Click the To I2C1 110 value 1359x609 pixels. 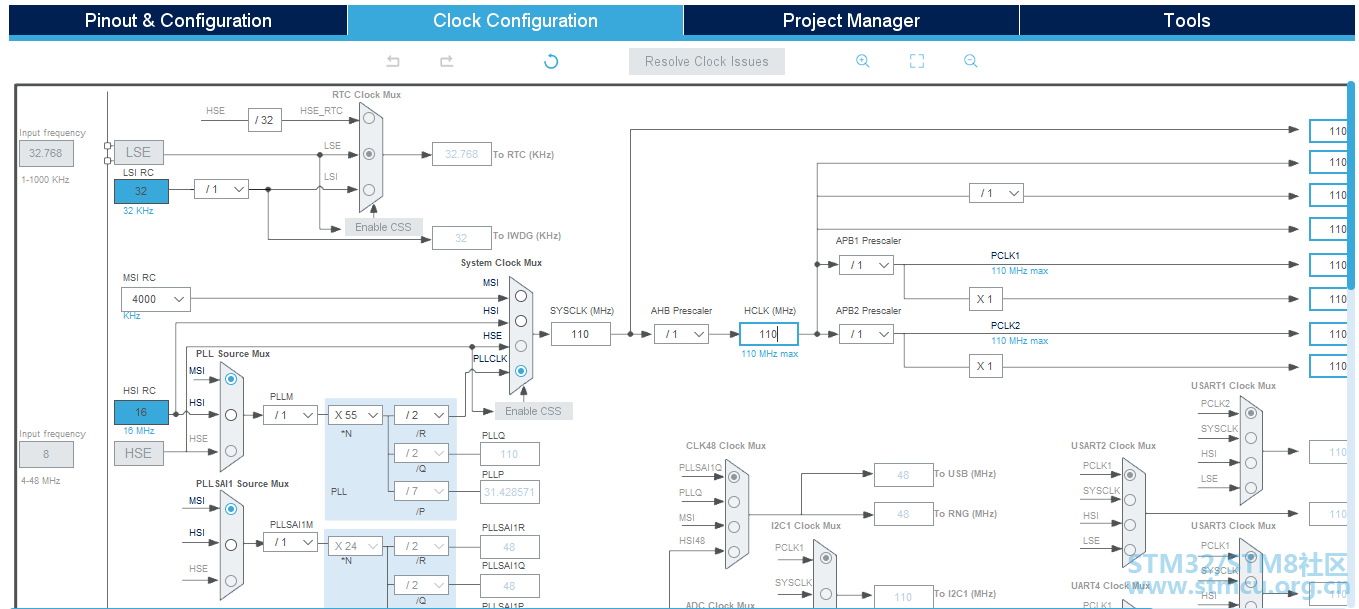click(903, 597)
